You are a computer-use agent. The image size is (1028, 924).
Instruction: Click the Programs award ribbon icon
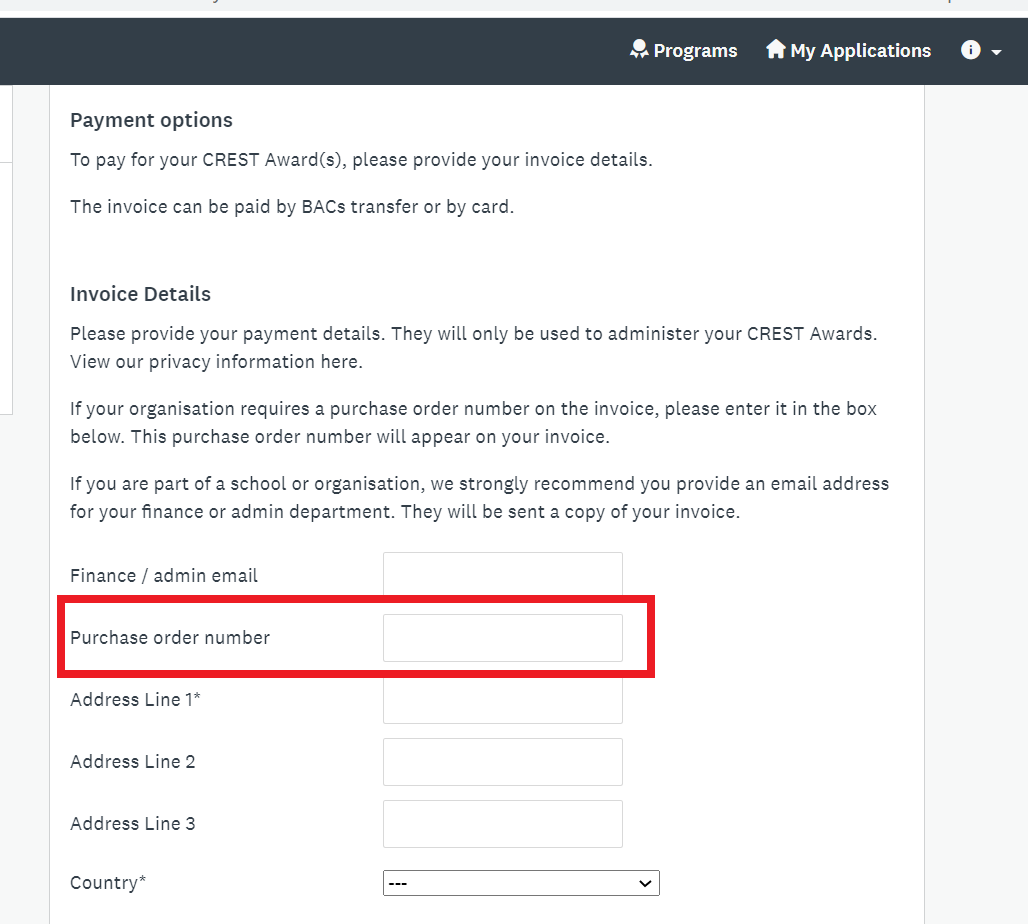[x=639, y=49]
